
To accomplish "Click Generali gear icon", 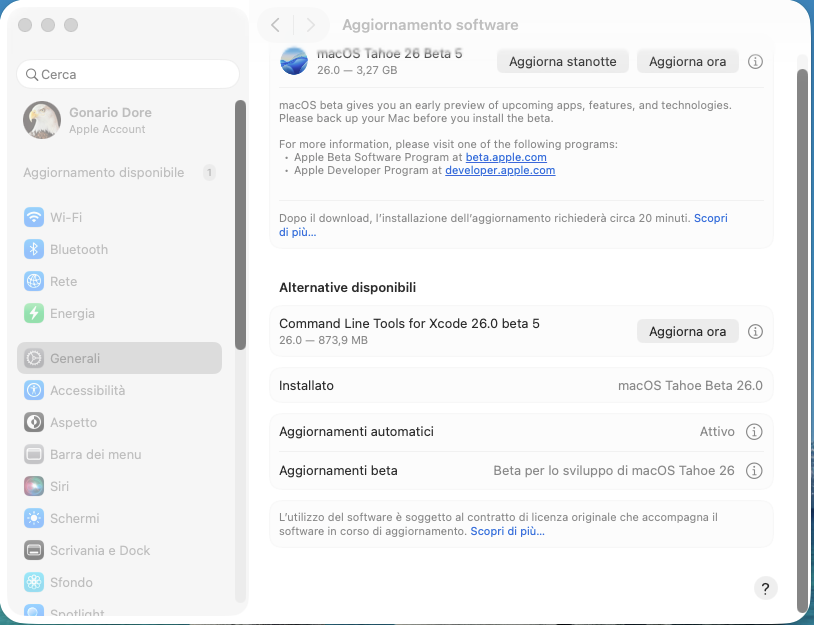I will point(34,358).
